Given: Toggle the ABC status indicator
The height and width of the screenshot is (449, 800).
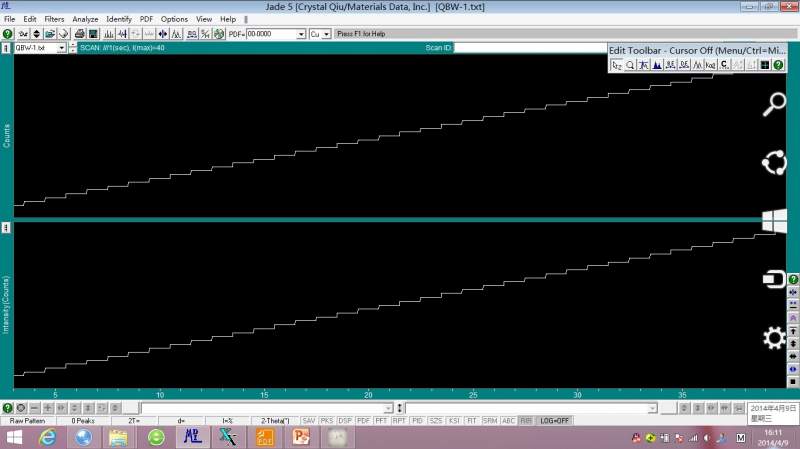Looking at the screenshot, I should [508, 421].
